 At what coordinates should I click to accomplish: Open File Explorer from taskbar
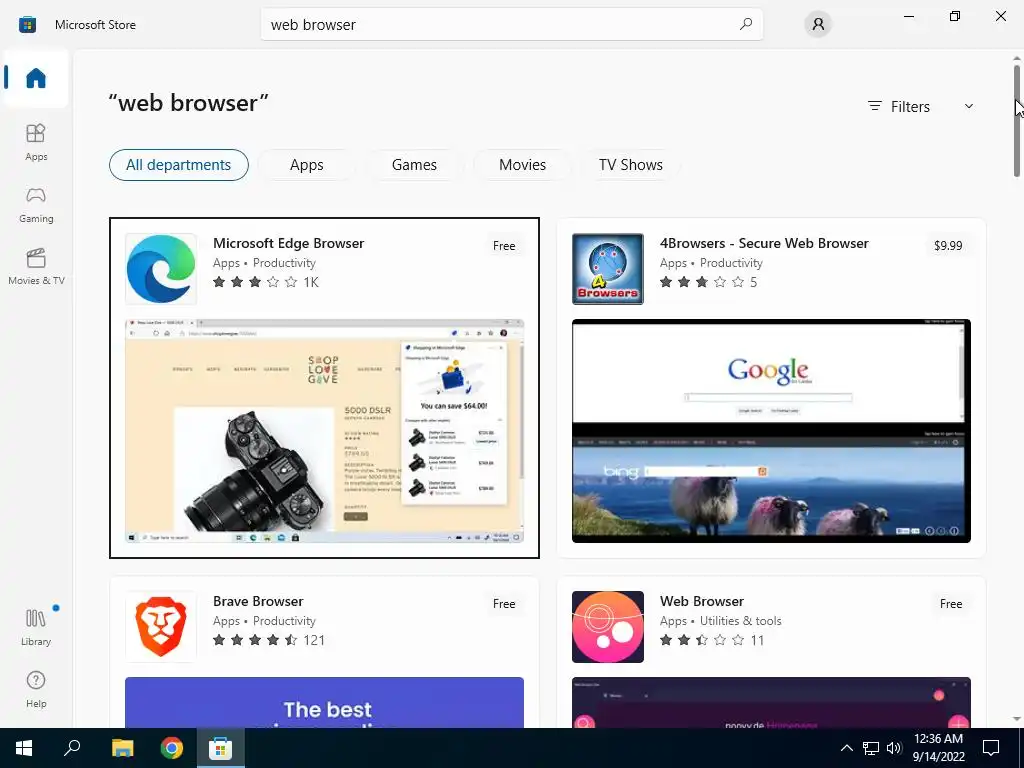click(122, 748)
